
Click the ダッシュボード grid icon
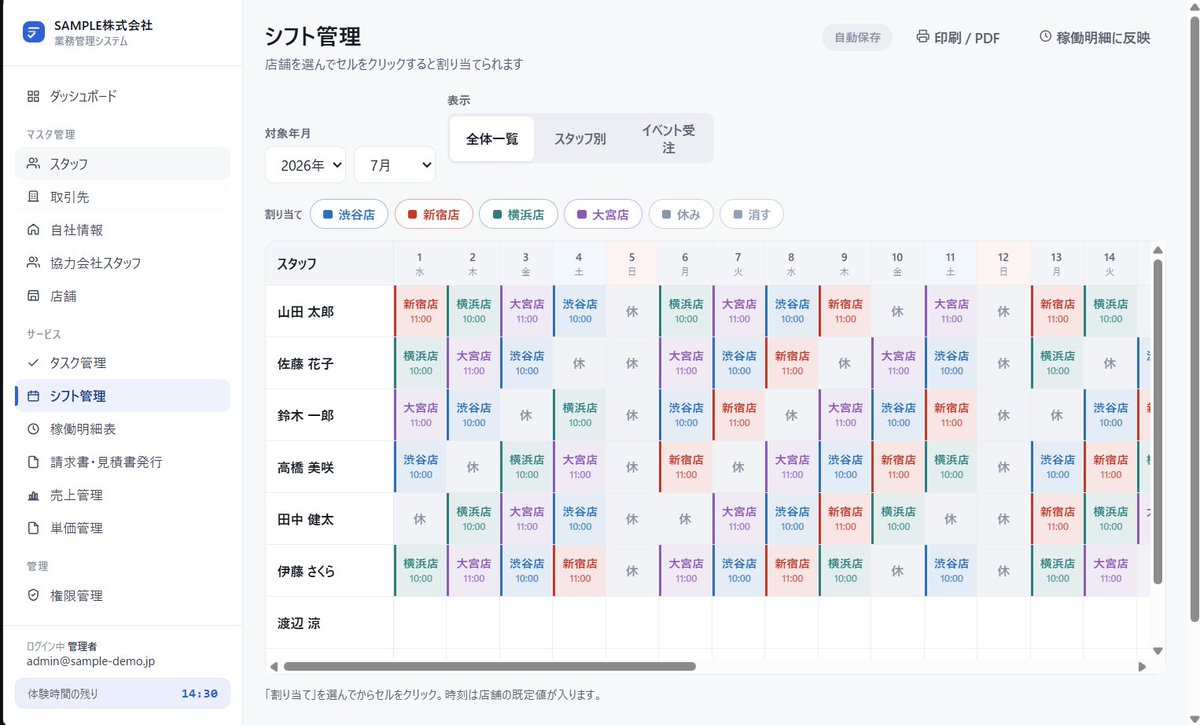pos(33,96)
